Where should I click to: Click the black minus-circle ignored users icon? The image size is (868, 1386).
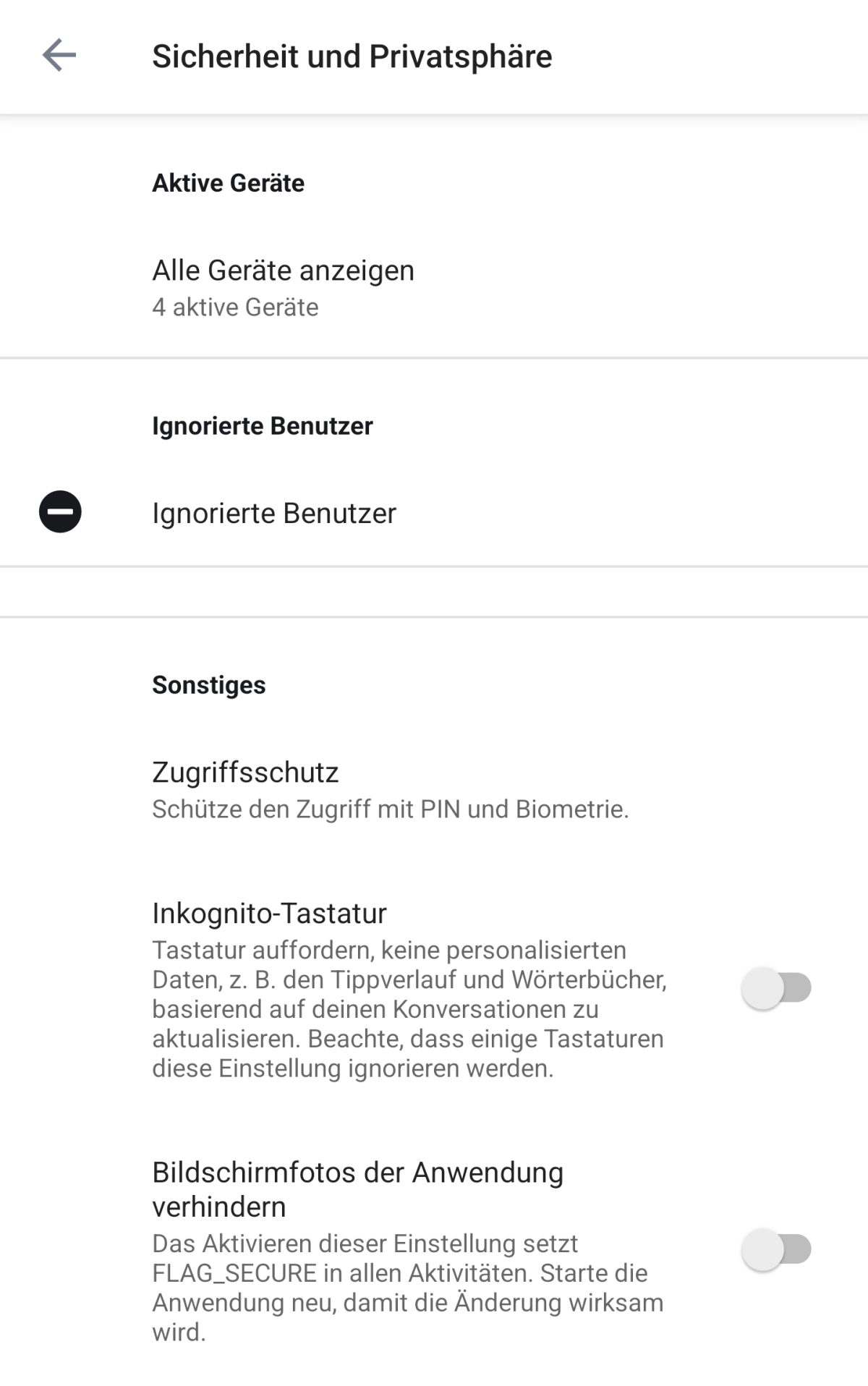click(x=60, y=512)
